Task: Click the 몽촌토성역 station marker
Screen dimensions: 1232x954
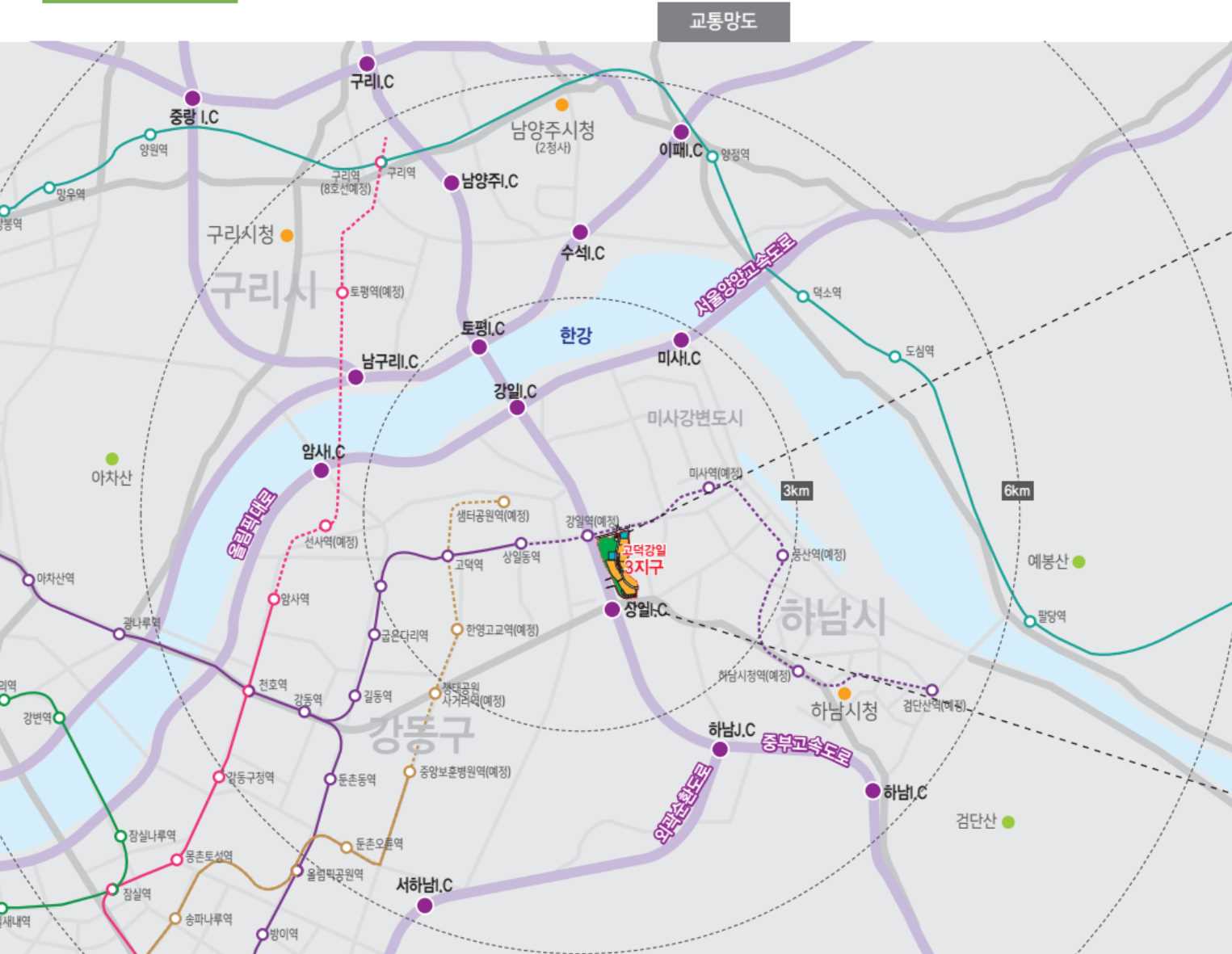Action: [177, 859]
